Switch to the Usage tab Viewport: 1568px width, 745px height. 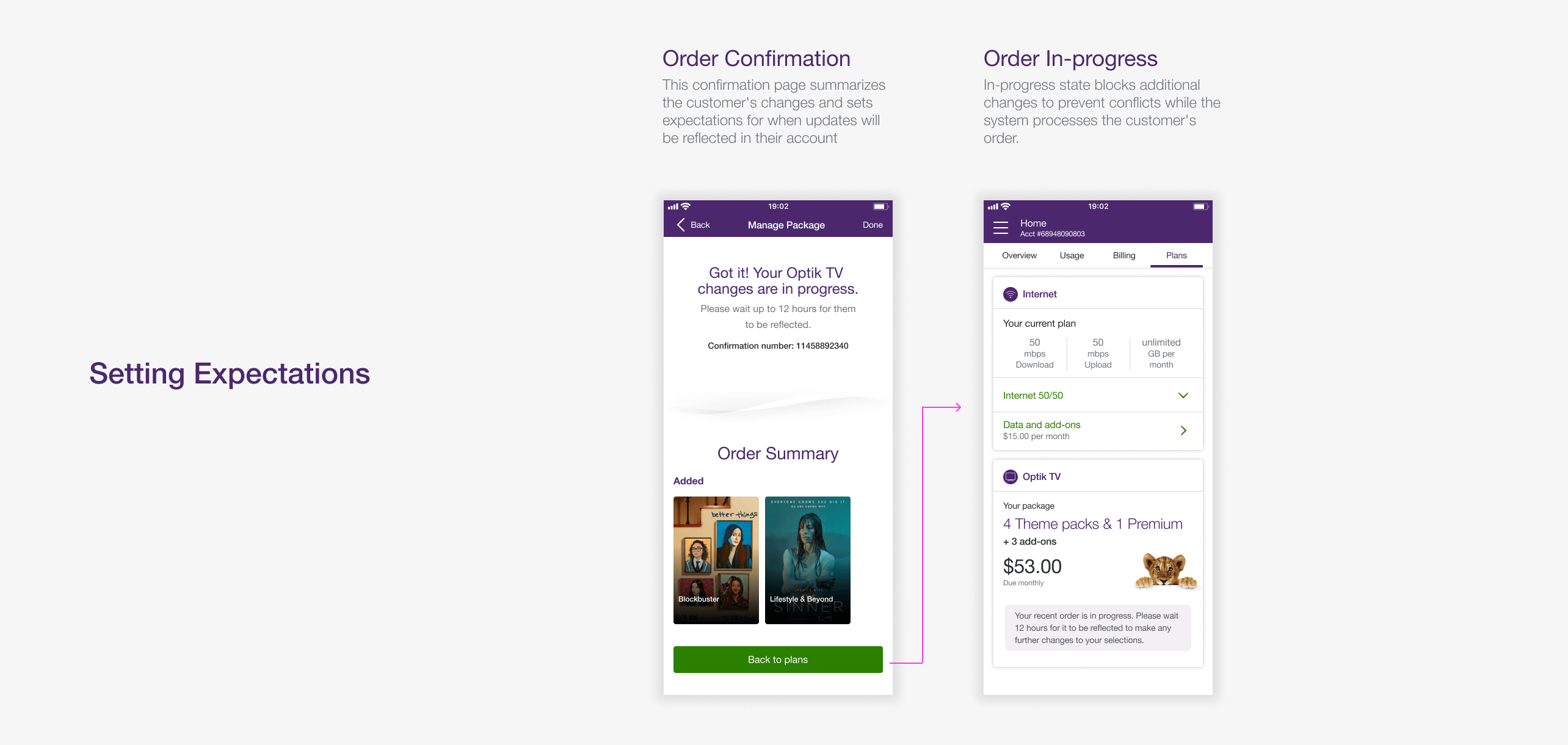(x=1072, y=256)
